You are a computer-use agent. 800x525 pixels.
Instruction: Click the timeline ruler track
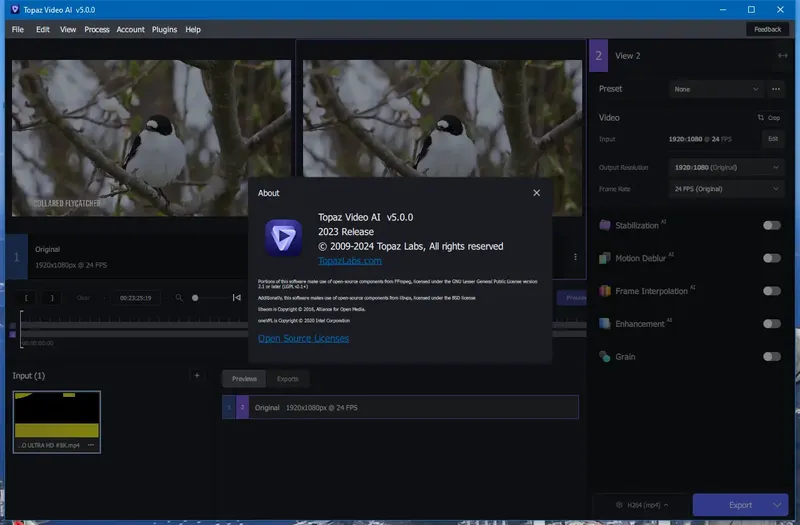coord(135,320)
